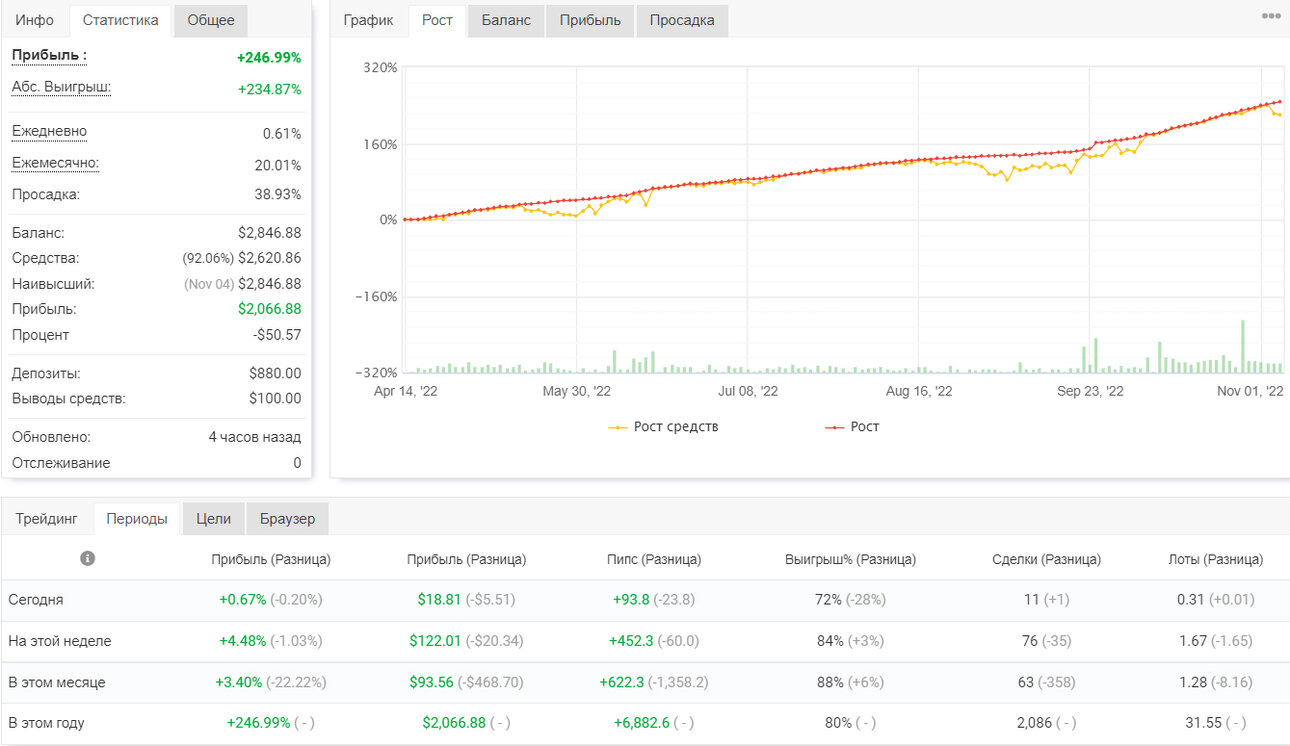
Task: Click the Депозиты $880.00 value
Action: coord(275,373)
